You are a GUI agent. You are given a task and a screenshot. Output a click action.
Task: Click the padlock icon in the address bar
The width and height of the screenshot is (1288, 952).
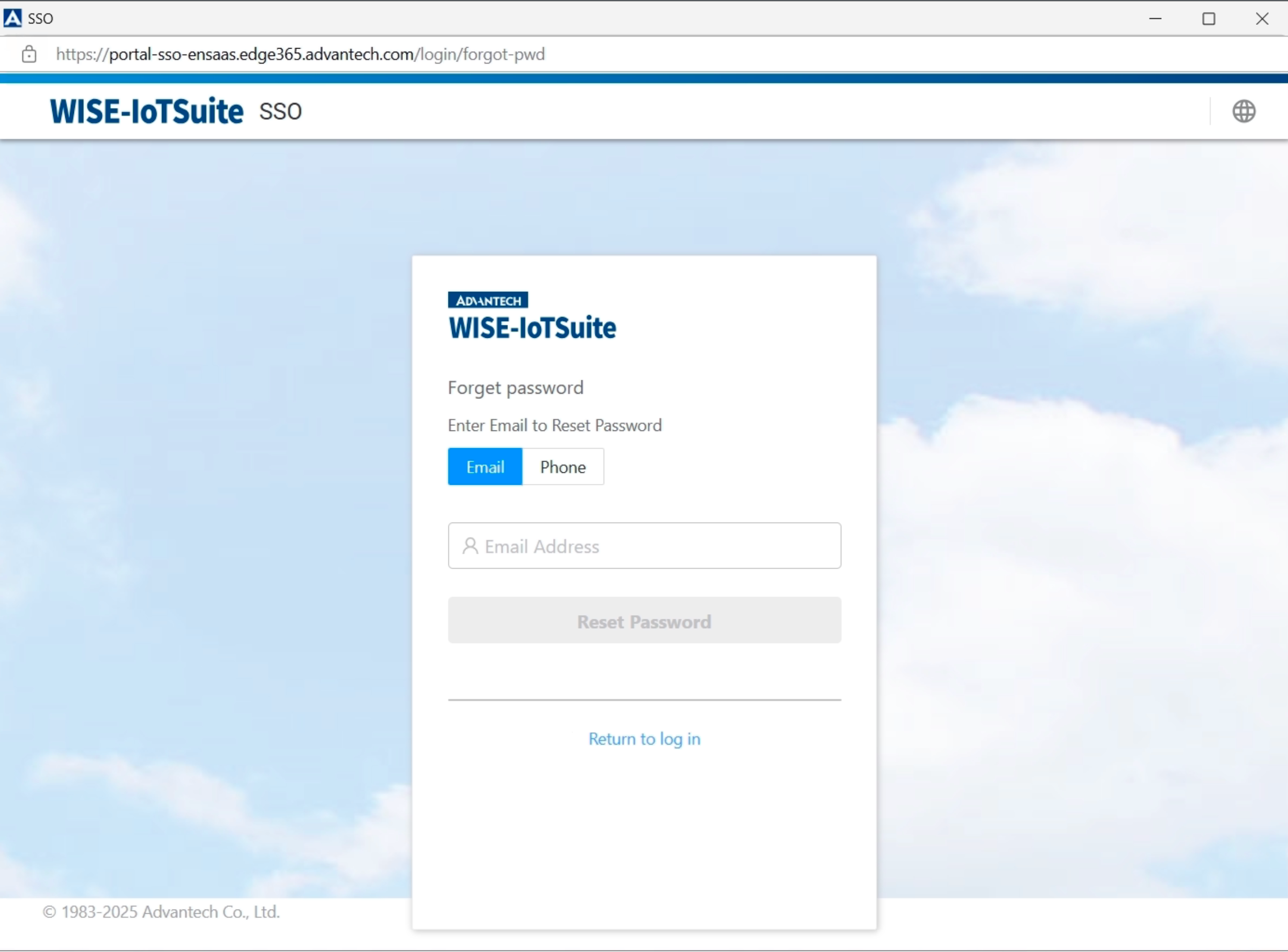29,54
